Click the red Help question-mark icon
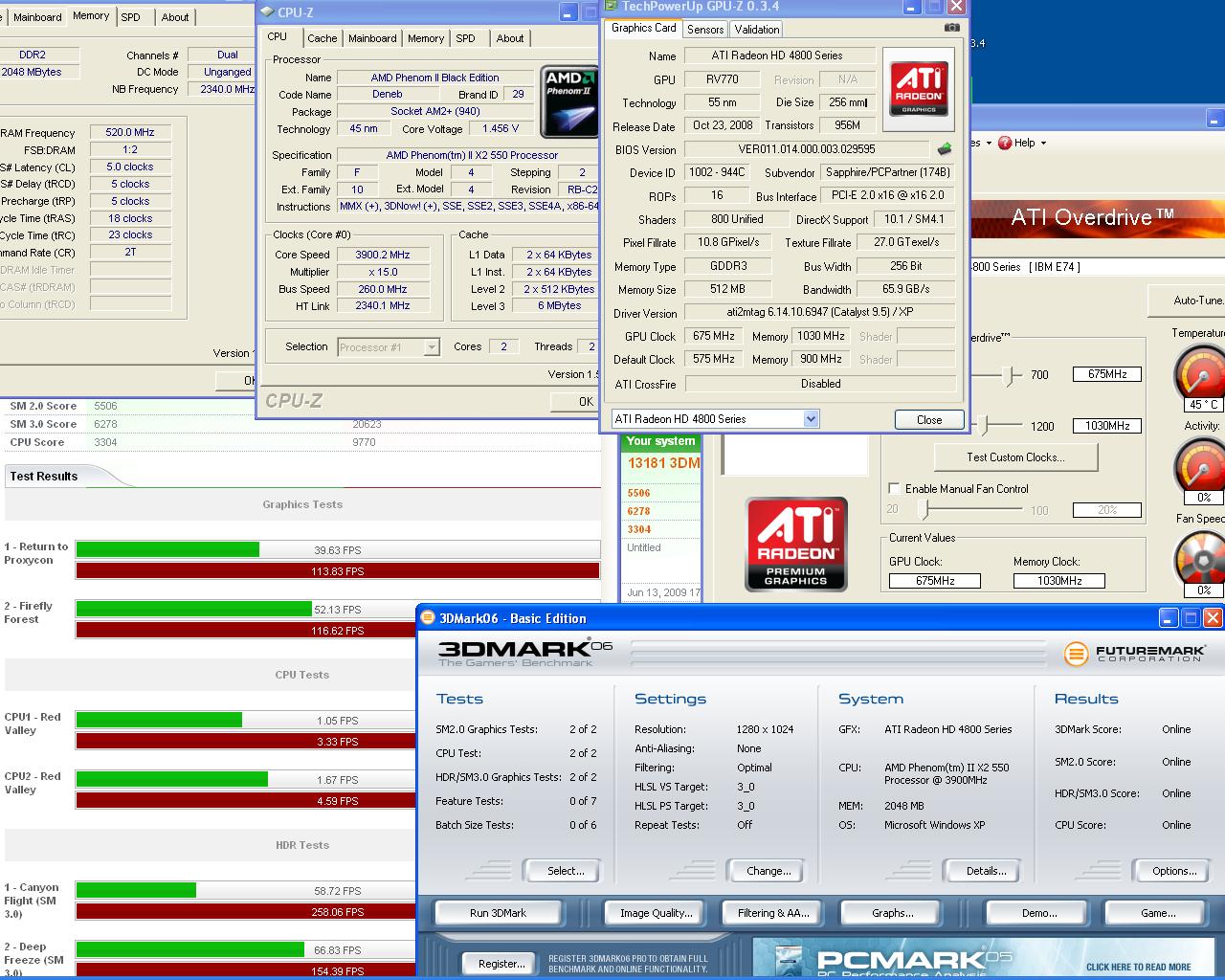The width and height of the screenshot is (1225, 980). tap(1005, 143)
